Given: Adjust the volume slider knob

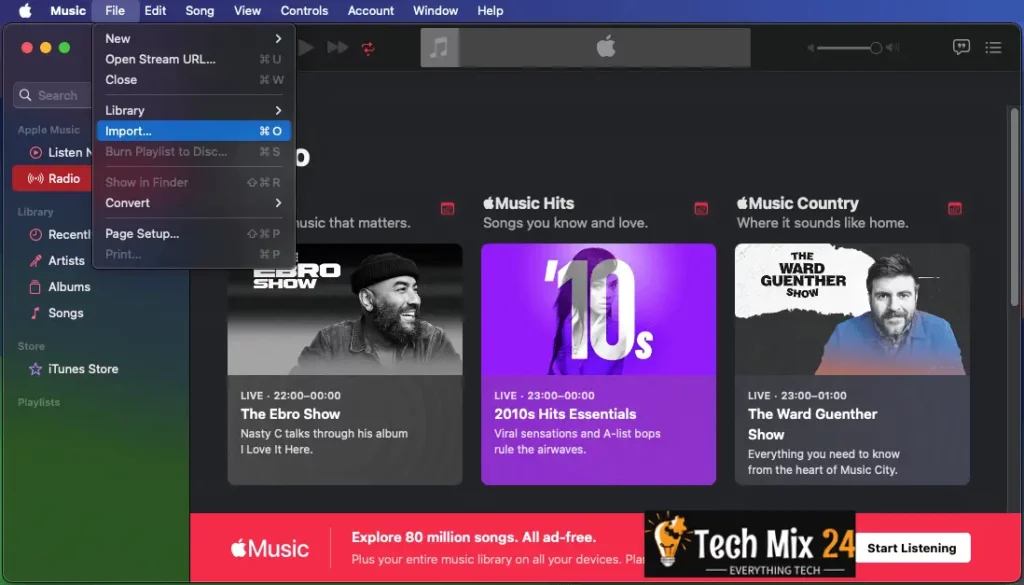Looking at the screenshot, I should (876, 48).
